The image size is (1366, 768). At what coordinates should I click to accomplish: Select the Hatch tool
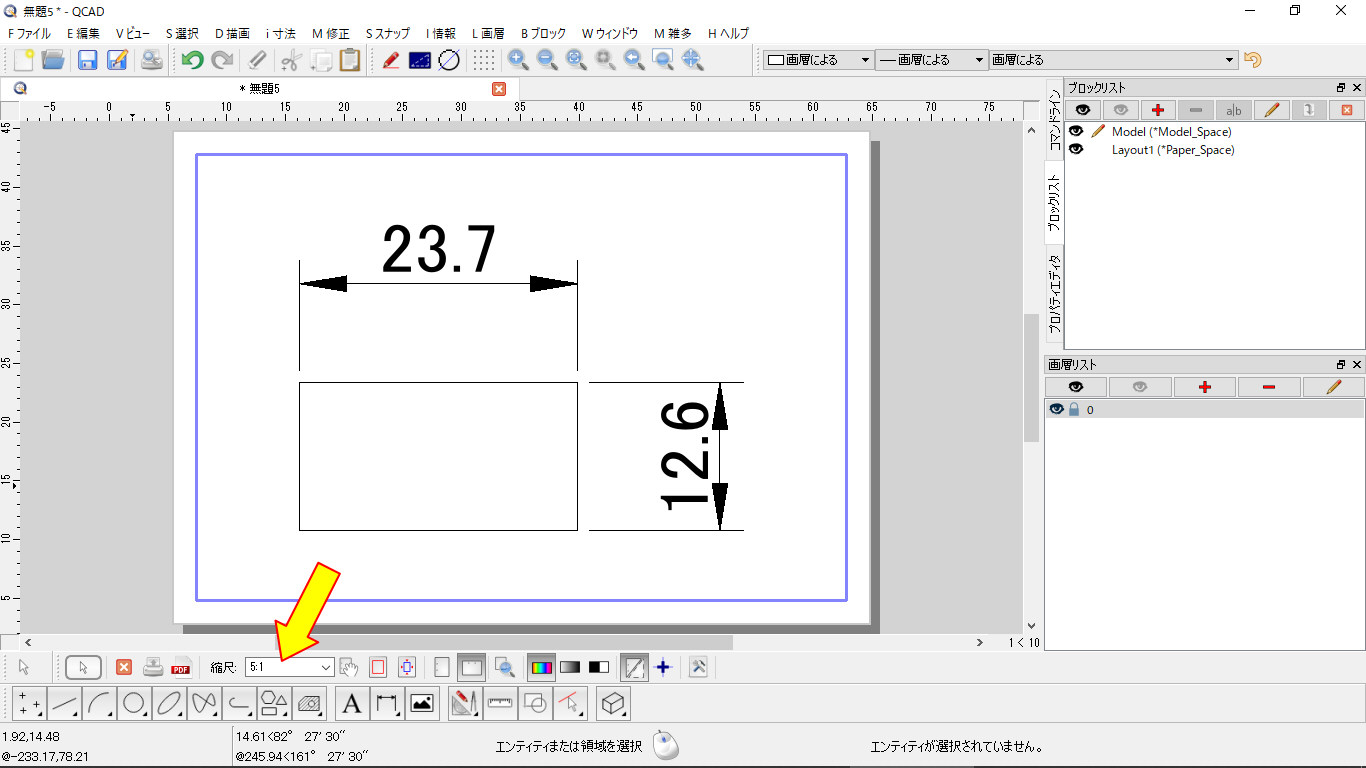coord(309,704)
